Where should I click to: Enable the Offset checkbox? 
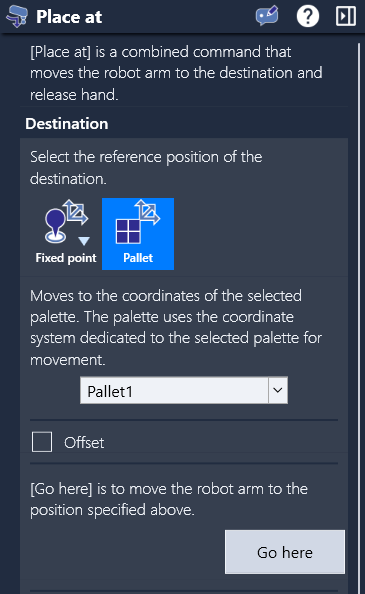coord(42,442)
